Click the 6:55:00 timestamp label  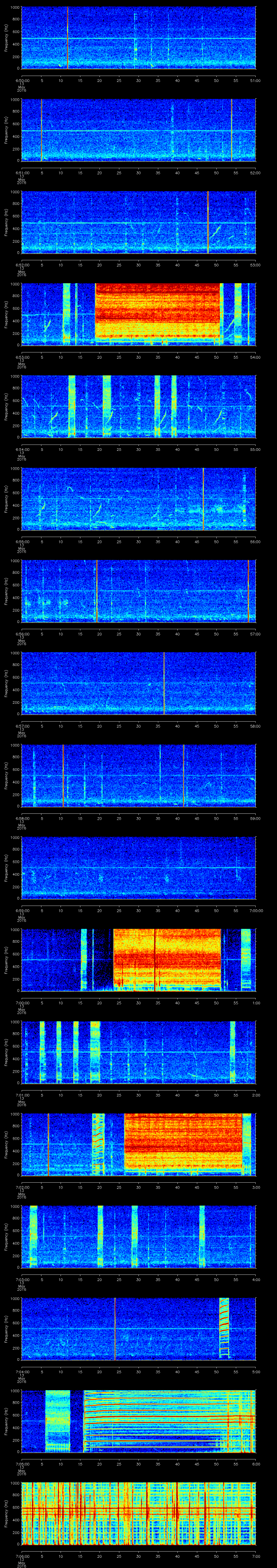[x=22, y=542]
